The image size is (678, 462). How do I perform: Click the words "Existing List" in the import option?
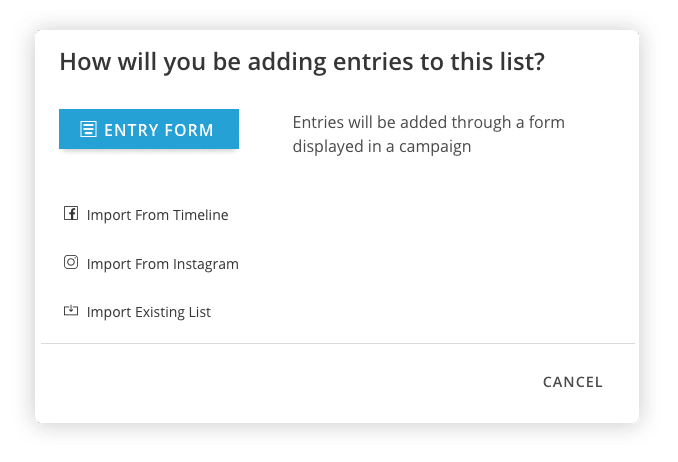point(174,312)
